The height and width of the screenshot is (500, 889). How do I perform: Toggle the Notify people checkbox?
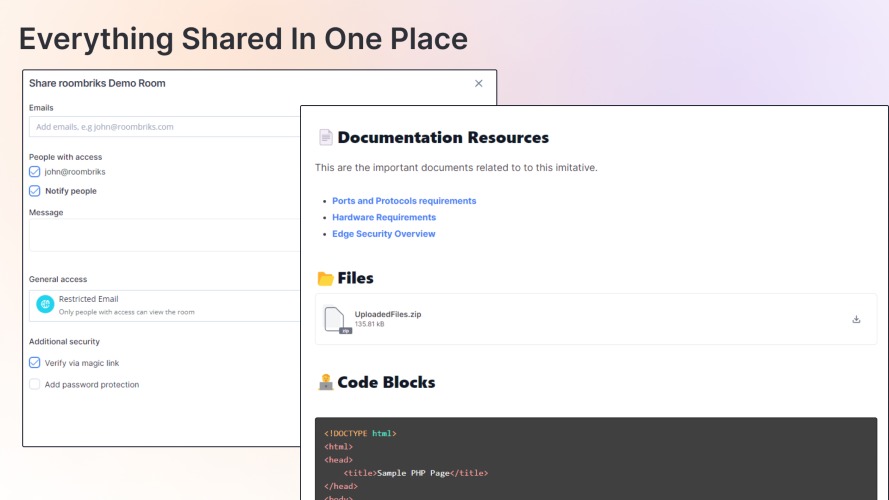coord(35,191)
